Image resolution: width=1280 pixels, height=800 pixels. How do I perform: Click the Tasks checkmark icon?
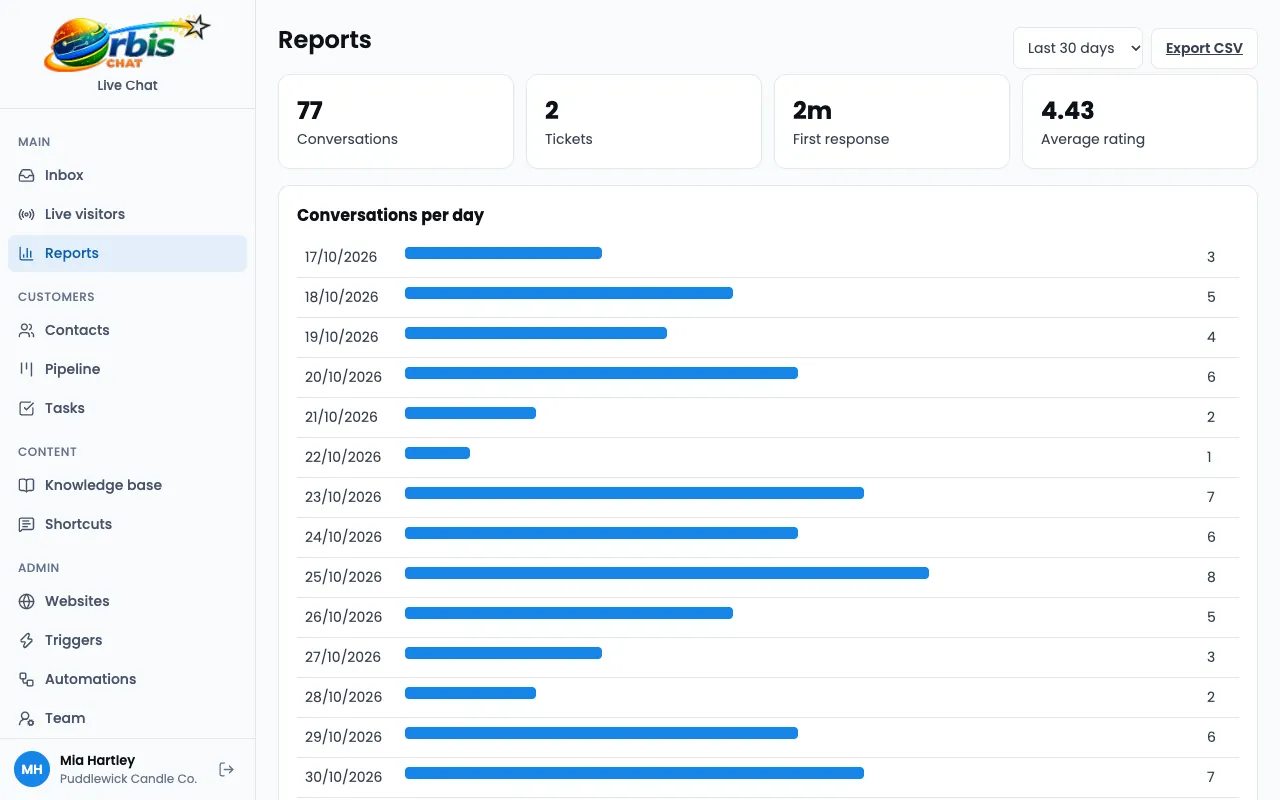coord(27,408)
